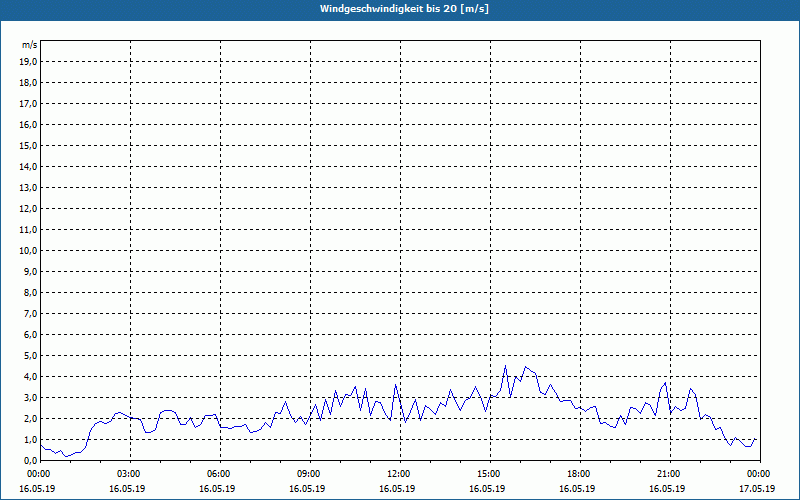Click the '06:00' time label

coord(219,474)
